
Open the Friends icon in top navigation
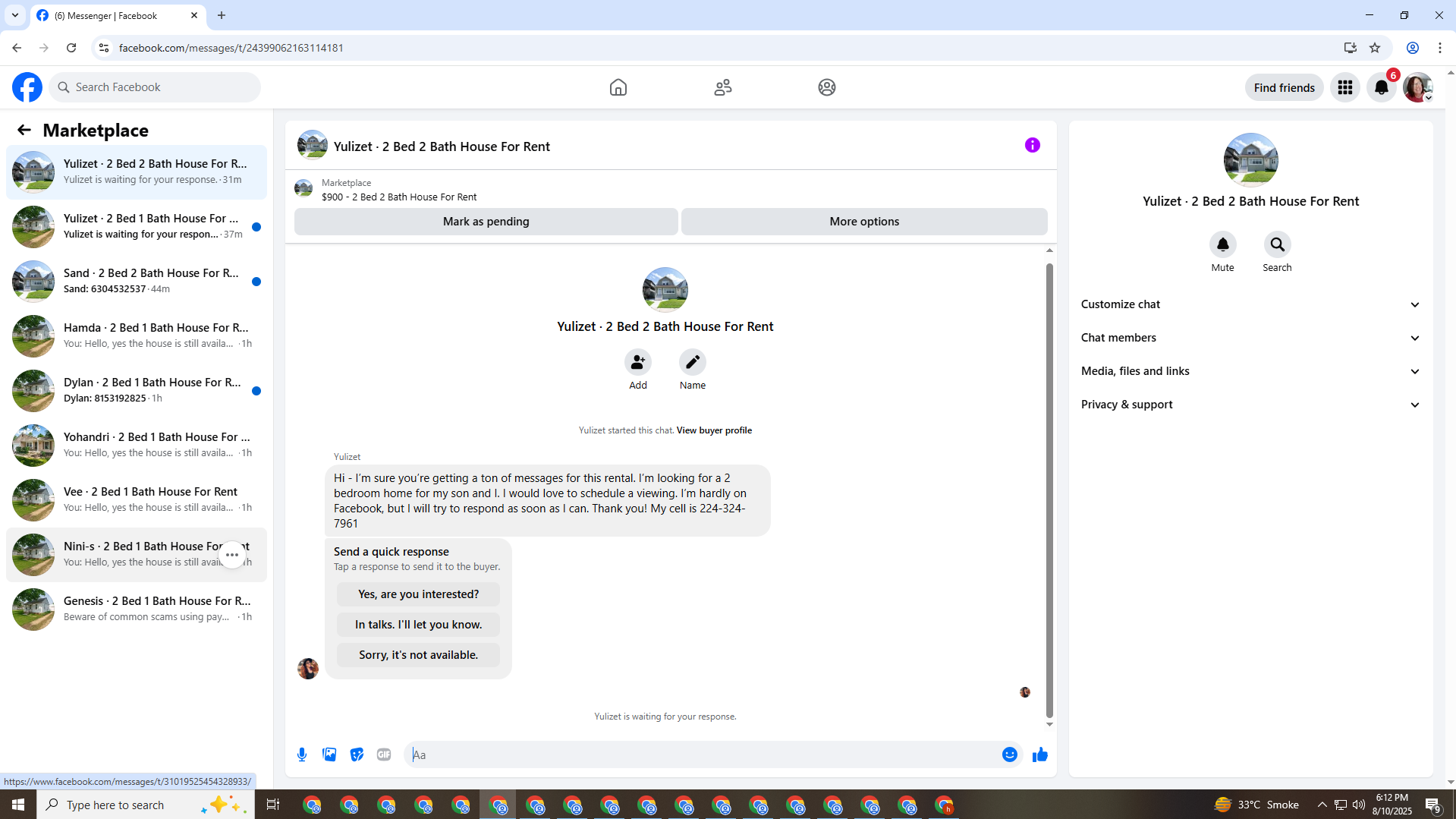point(723,87)
